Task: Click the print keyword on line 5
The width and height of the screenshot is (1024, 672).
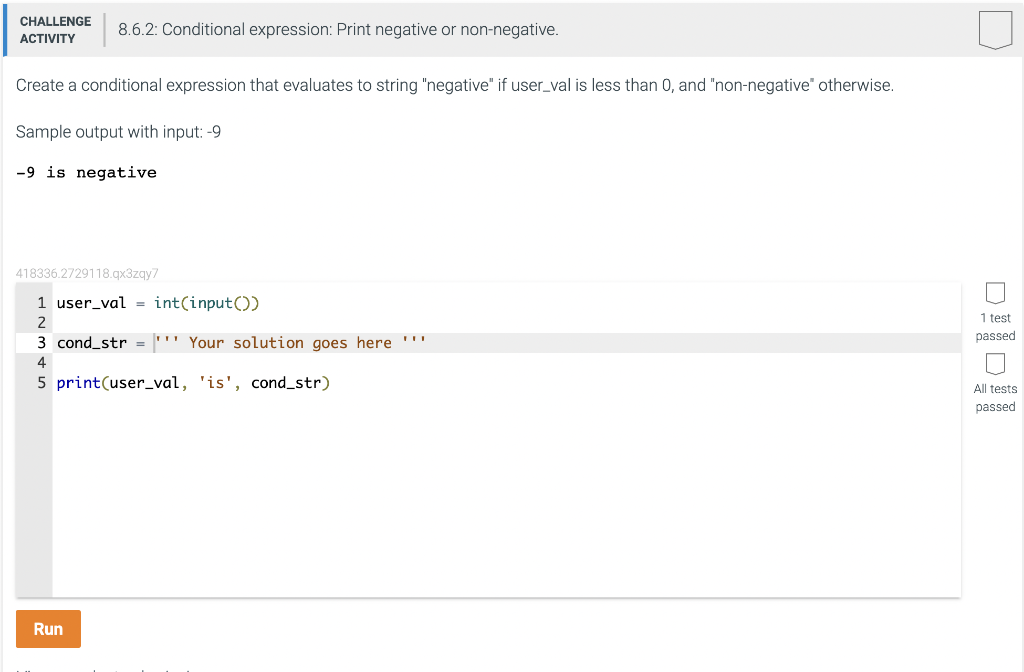Action: (78, 383)
